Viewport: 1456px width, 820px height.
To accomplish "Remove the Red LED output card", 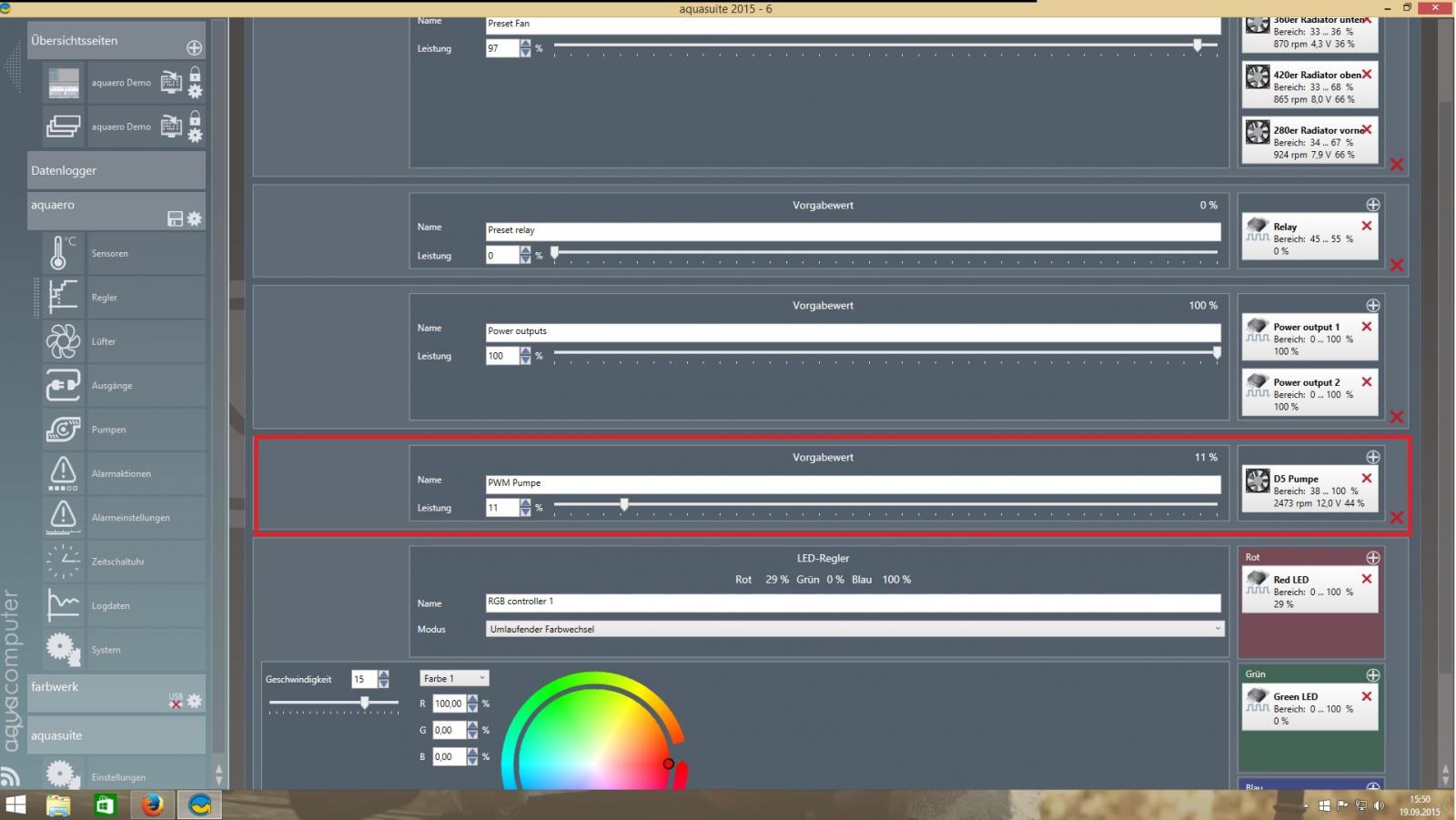I will 1367,578.
